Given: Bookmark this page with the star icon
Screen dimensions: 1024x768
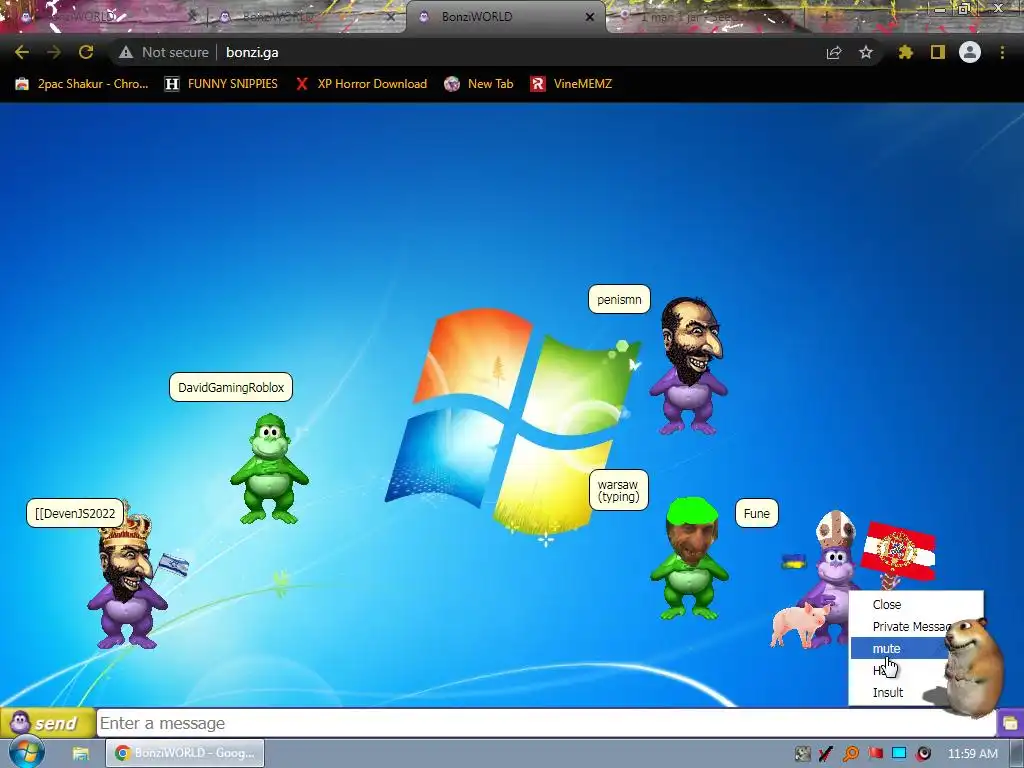Looking at the screenshot, I should coord(866,52).
